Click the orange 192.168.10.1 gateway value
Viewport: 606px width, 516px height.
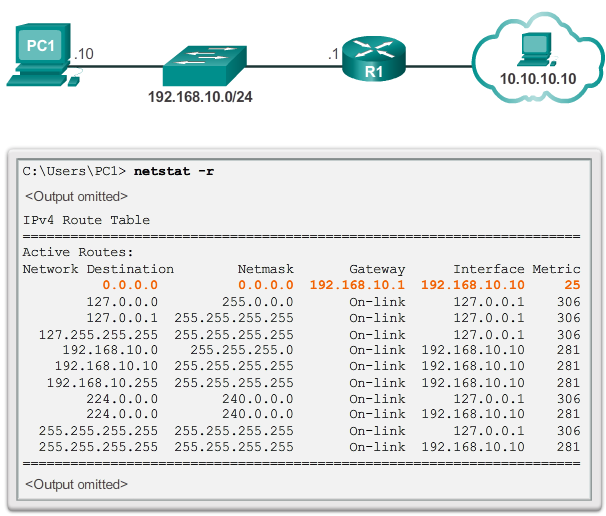[x=357, y=285]
